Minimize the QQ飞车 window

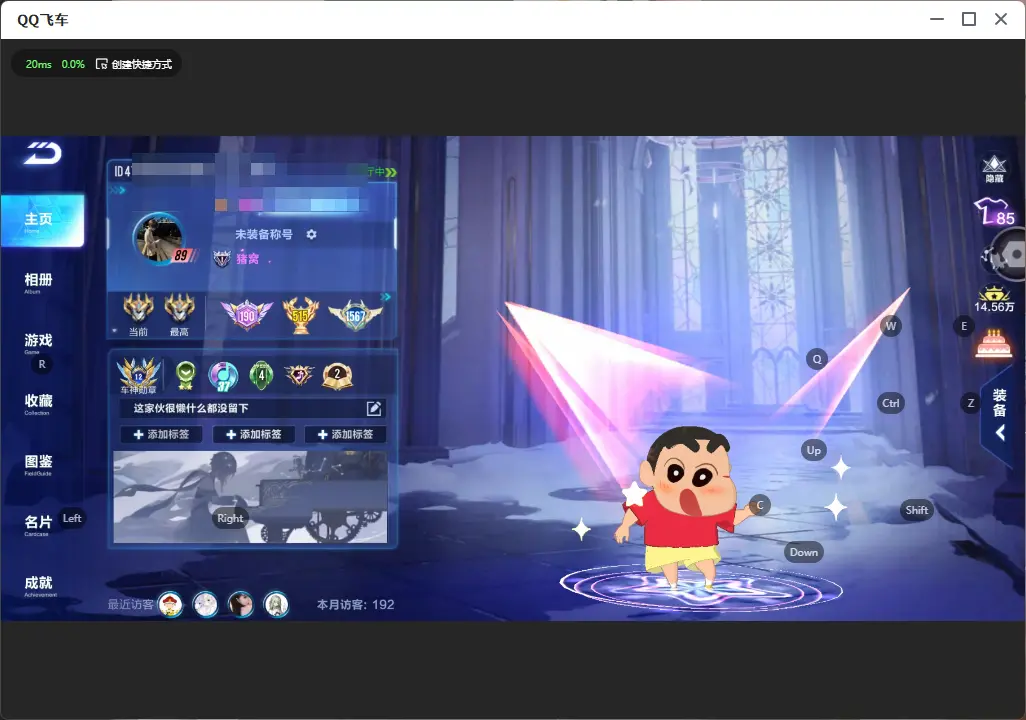[x=937, y=20]
